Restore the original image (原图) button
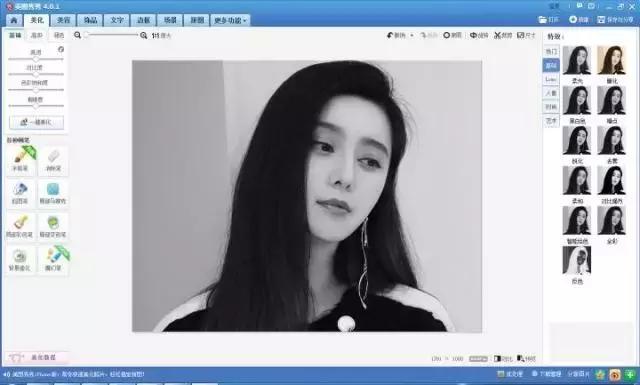640x385 pixels. [453, 36]
